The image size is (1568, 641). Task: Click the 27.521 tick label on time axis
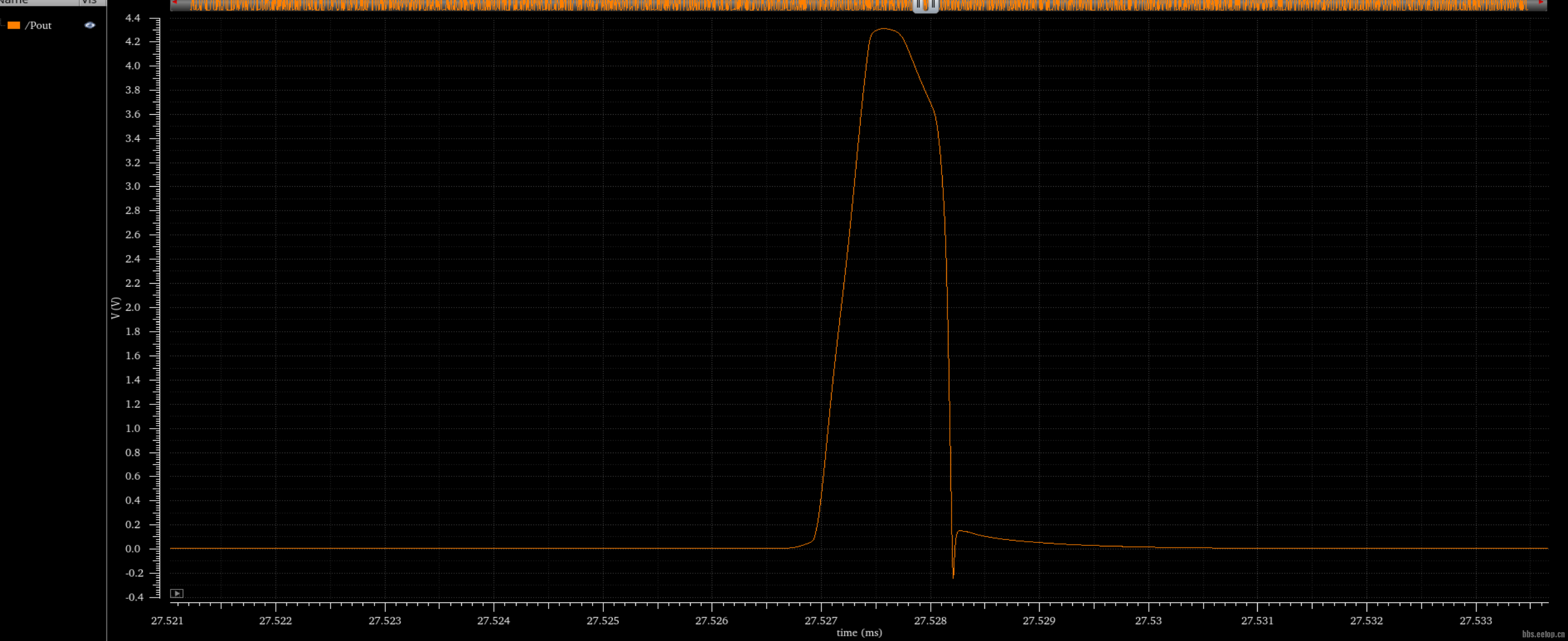tap(167, 620)
